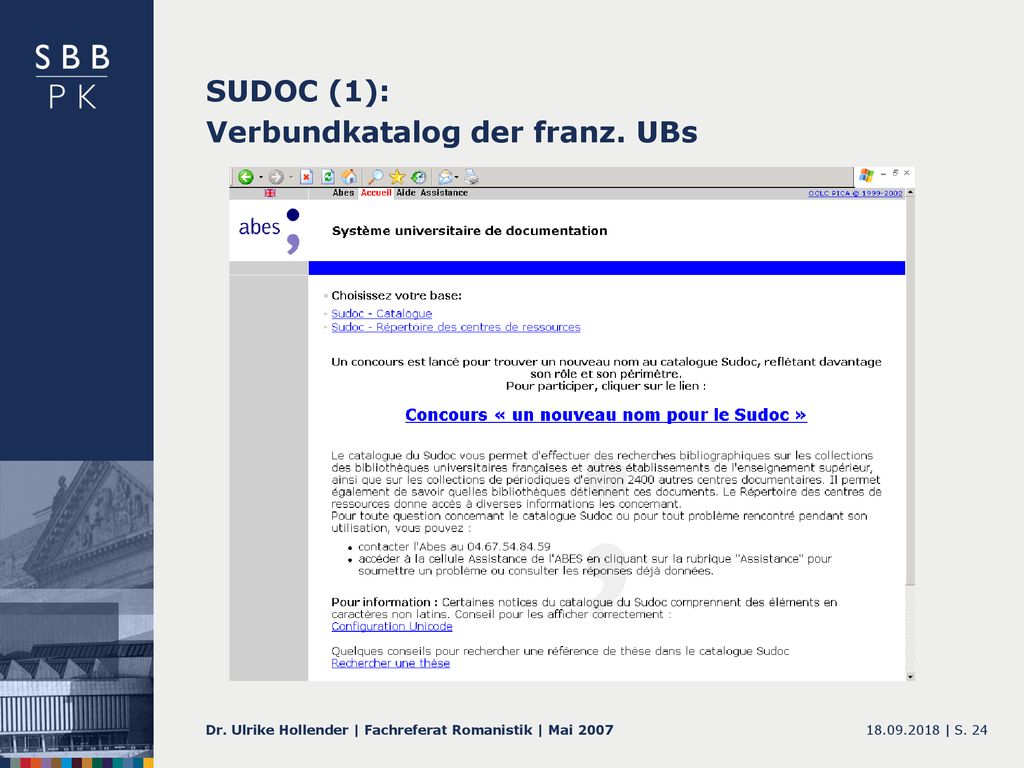The height and width of the screenshot is (768, 1024).
Task: Open the OCLC PICA 1999-2002 copyright link
Action: coord(855,193)
